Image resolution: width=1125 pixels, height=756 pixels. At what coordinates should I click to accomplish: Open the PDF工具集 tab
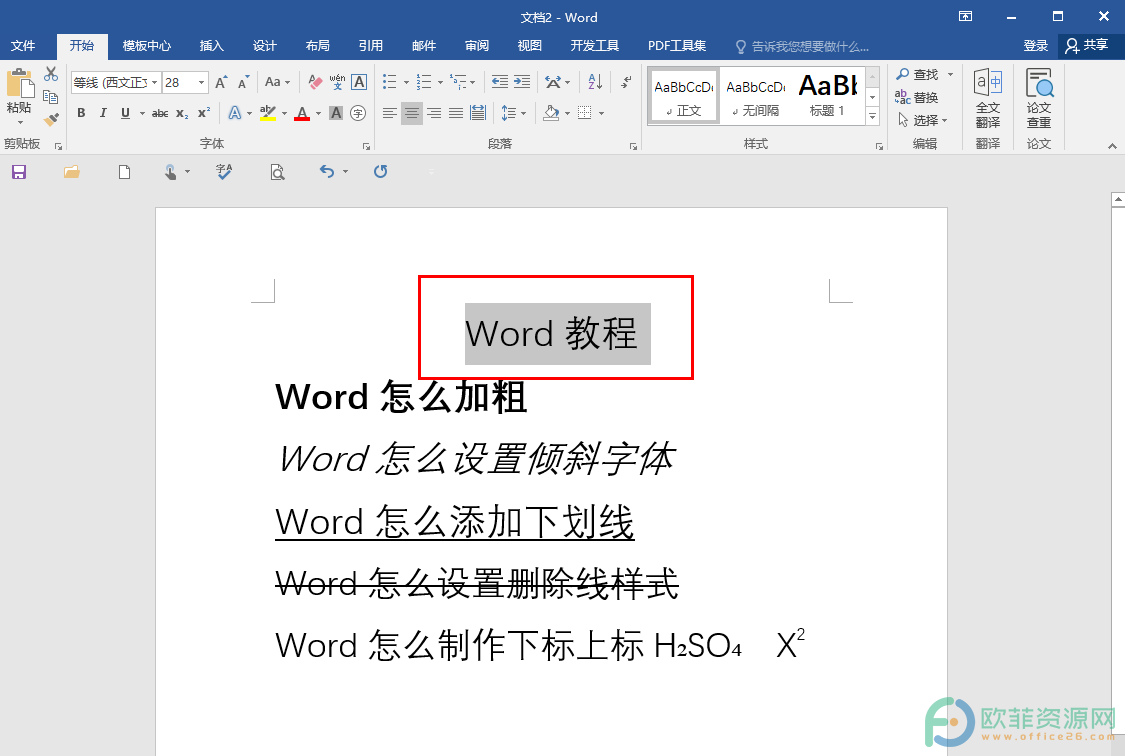(x=677, y=46)
